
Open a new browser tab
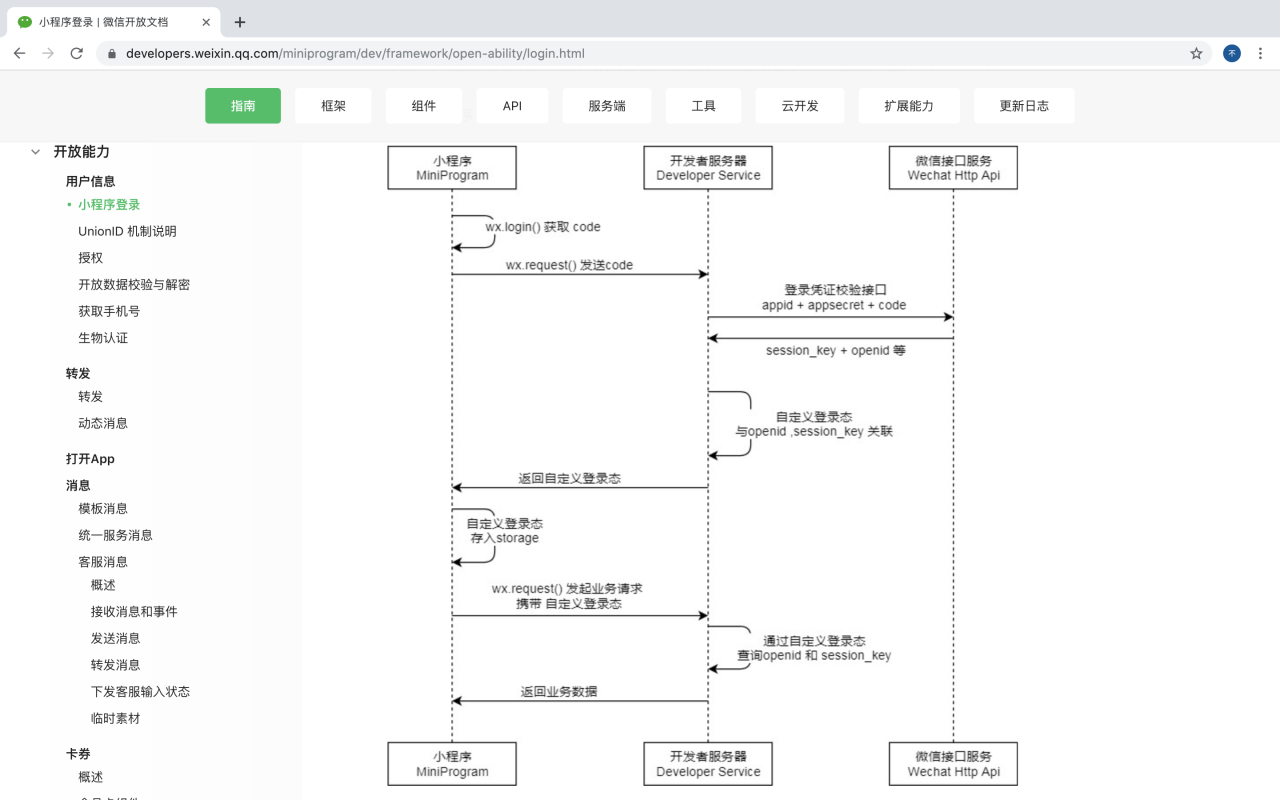(x=239, y=22)
